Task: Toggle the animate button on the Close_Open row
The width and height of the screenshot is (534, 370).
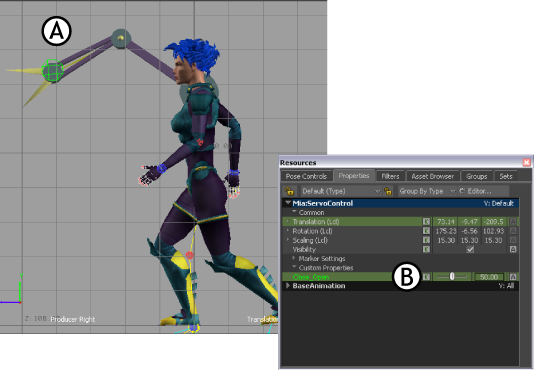Action: (513, 277)
